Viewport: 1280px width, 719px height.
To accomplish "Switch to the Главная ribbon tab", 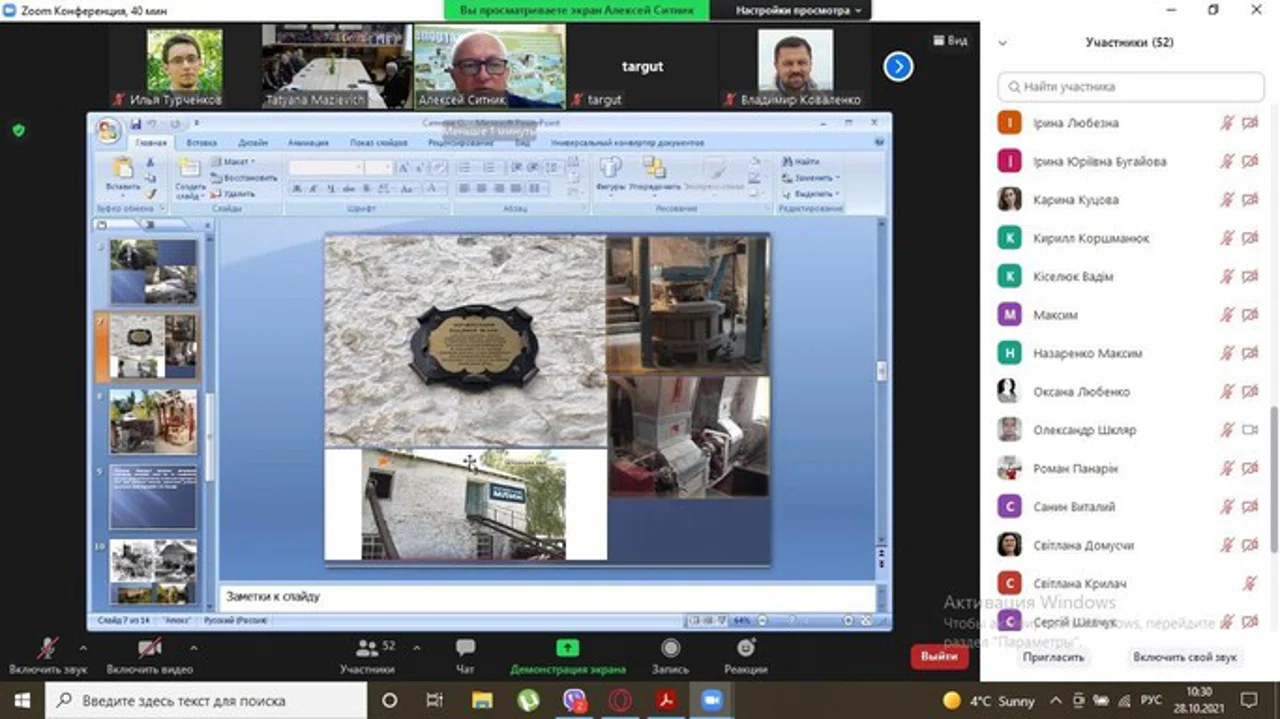I will pos(151,143).
